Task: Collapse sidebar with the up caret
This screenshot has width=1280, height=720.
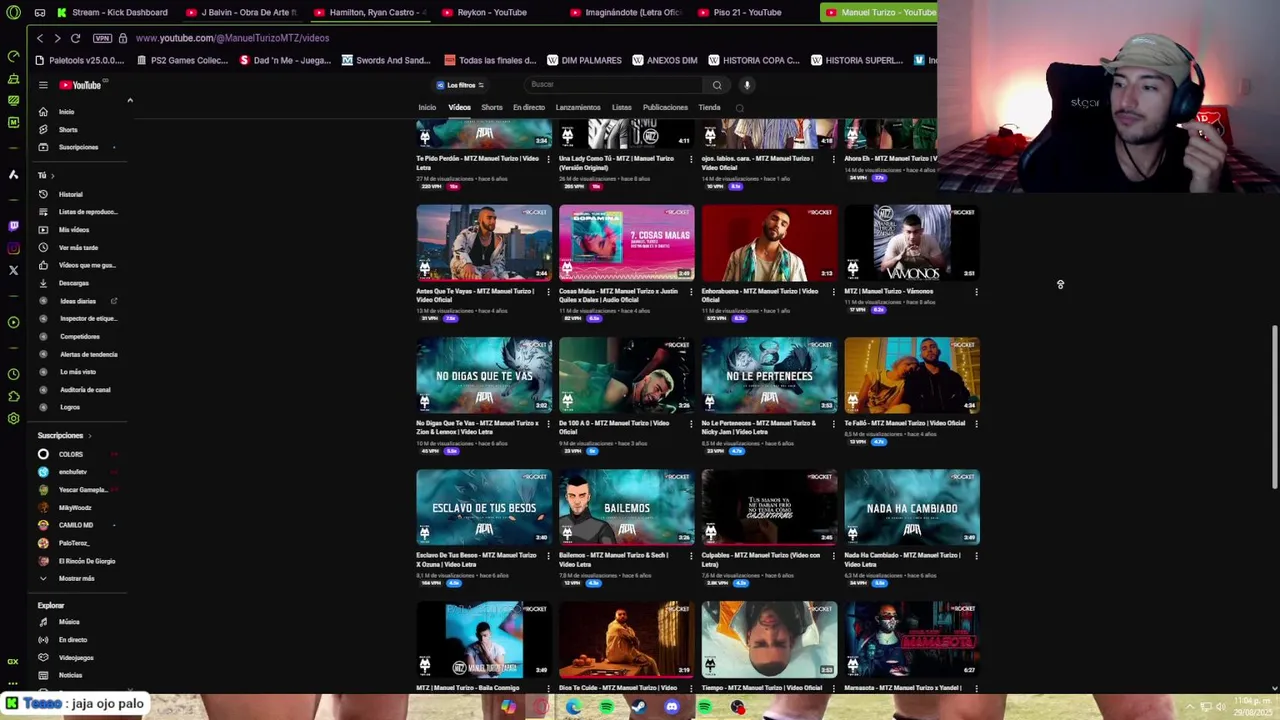Action: tap(129, 100)
